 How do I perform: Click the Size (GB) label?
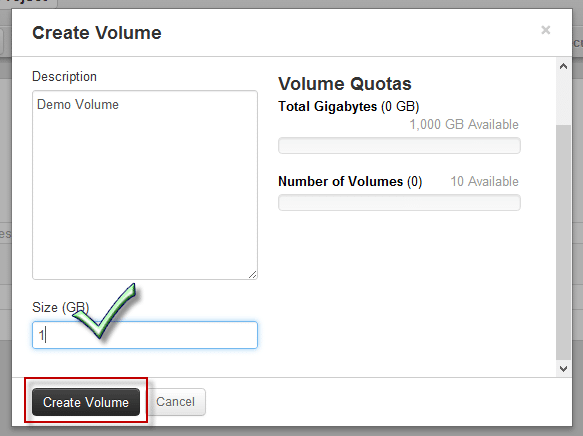pyautogui.click(x=61, y=307)
